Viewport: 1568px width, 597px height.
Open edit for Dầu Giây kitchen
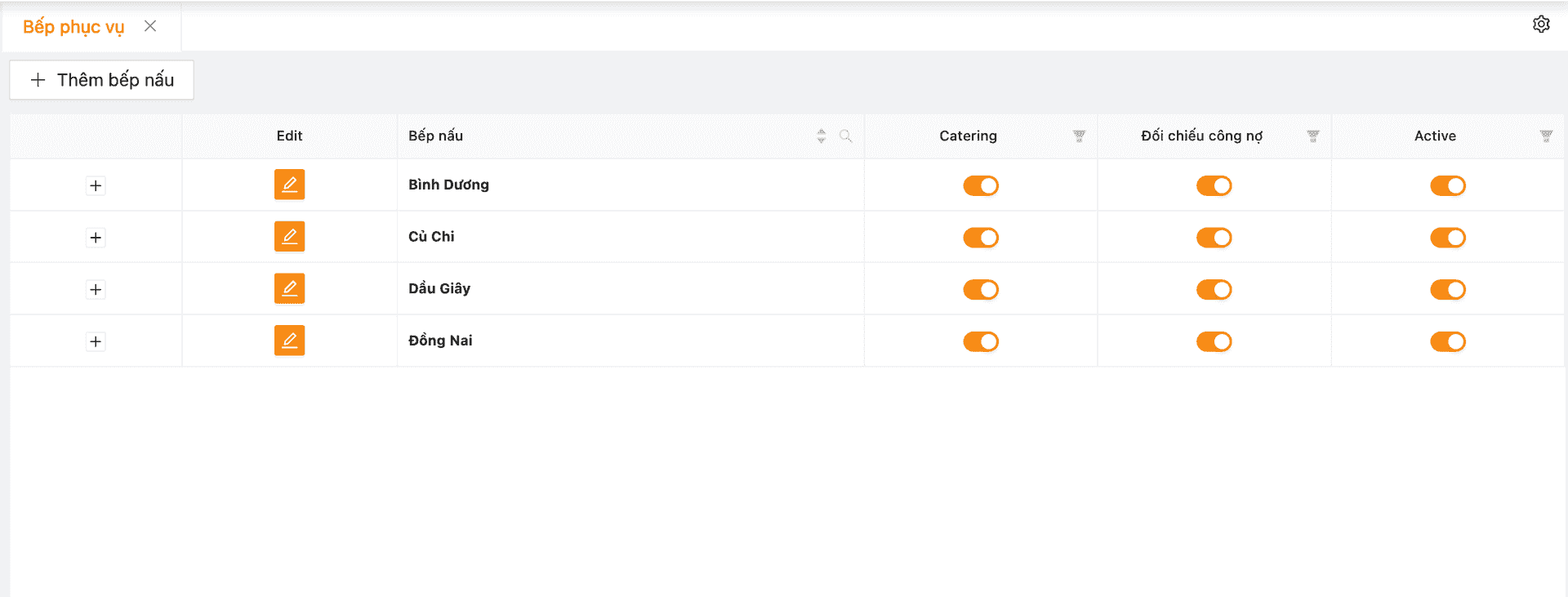(x=289, y=288)
